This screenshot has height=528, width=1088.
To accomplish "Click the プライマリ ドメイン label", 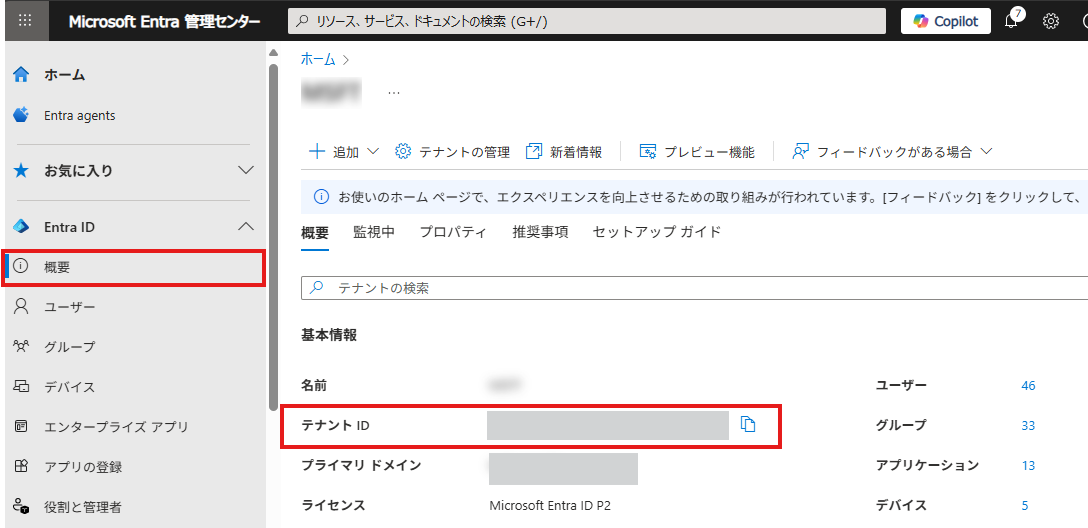I will pyautogui.click(x=362, y=466).
